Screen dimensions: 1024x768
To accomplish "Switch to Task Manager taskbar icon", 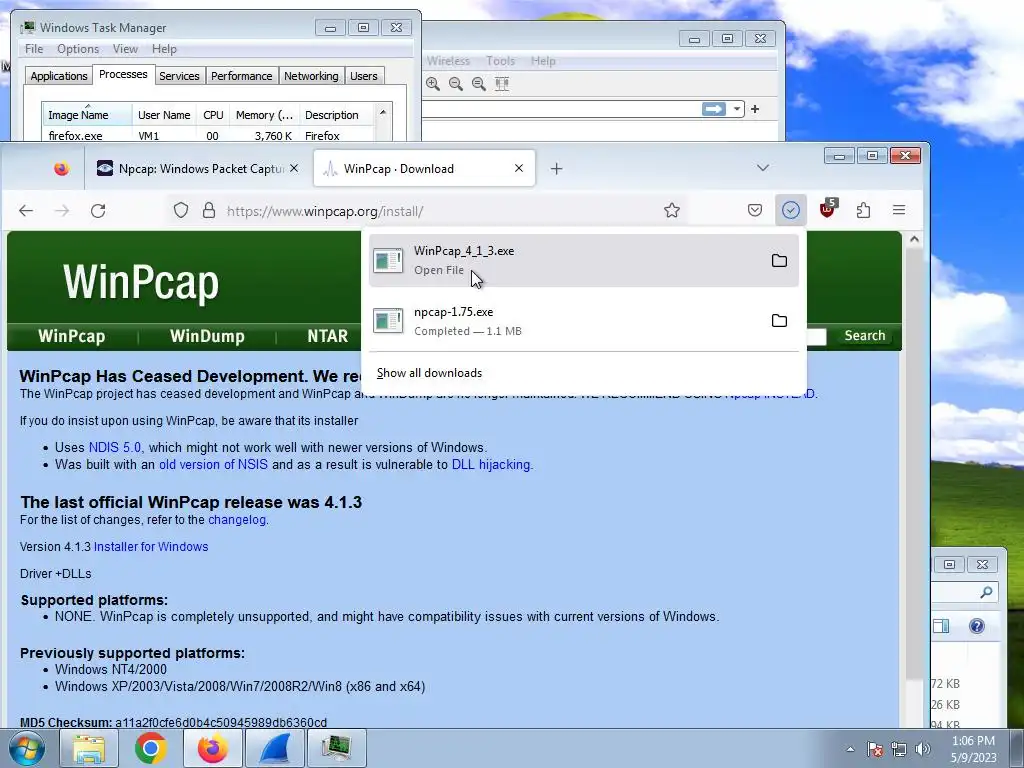I will point(336,748).
